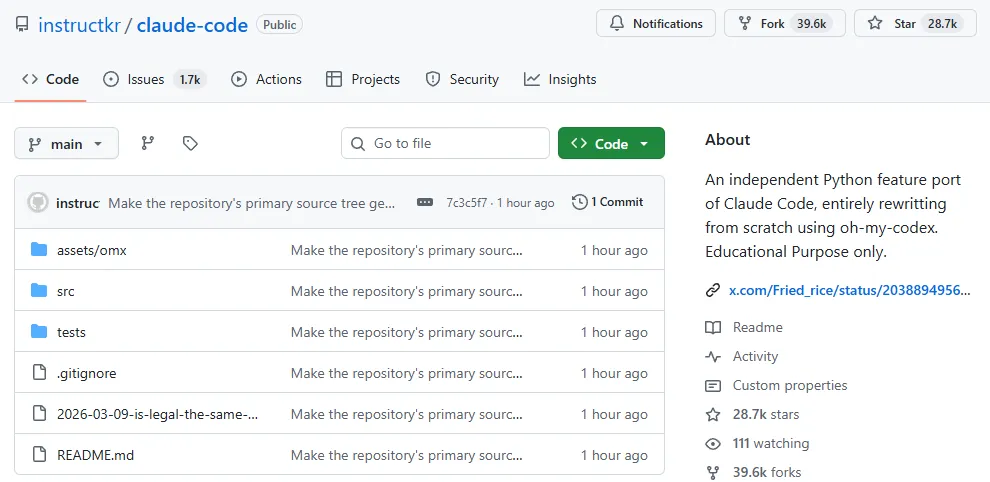The image size is (990, 482).
Task: Click commit message in the README.md row
Action: [x=407, y=455]
